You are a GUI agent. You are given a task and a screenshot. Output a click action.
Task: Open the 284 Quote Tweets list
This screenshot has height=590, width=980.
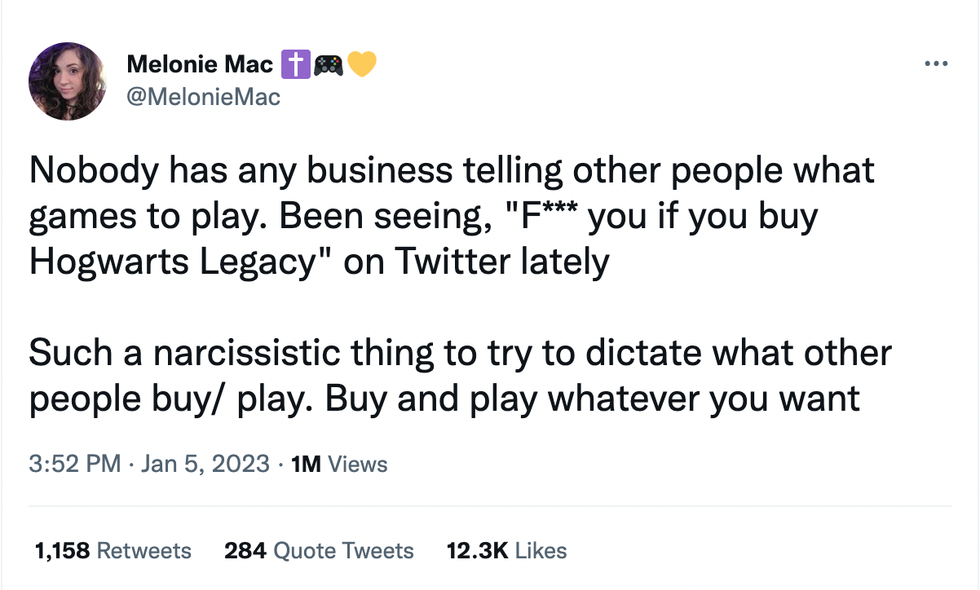(x=318, y=550)
